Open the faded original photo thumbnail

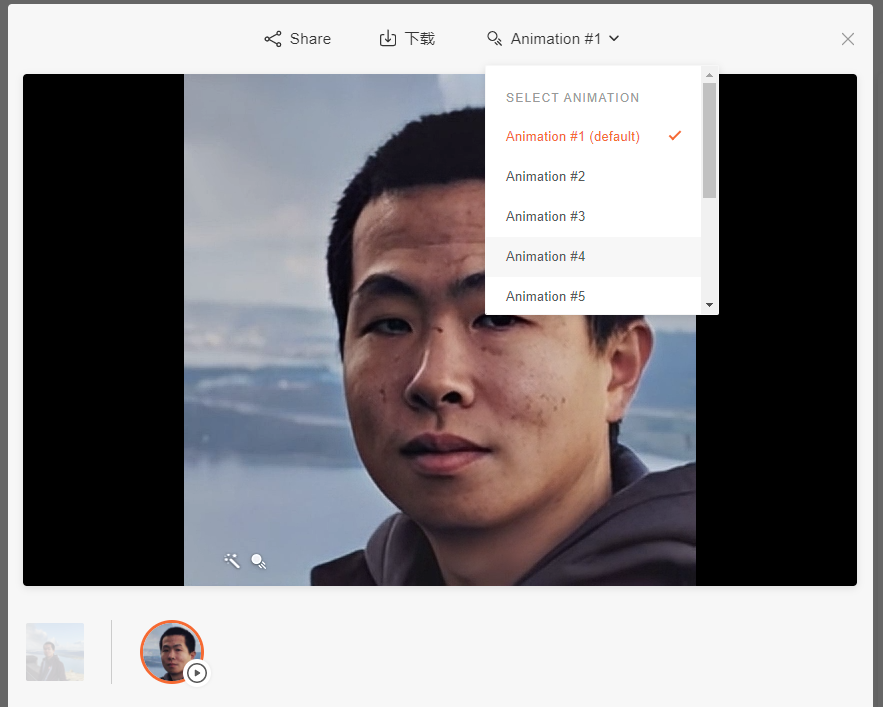pyautogui.click(x=55, y=652)
